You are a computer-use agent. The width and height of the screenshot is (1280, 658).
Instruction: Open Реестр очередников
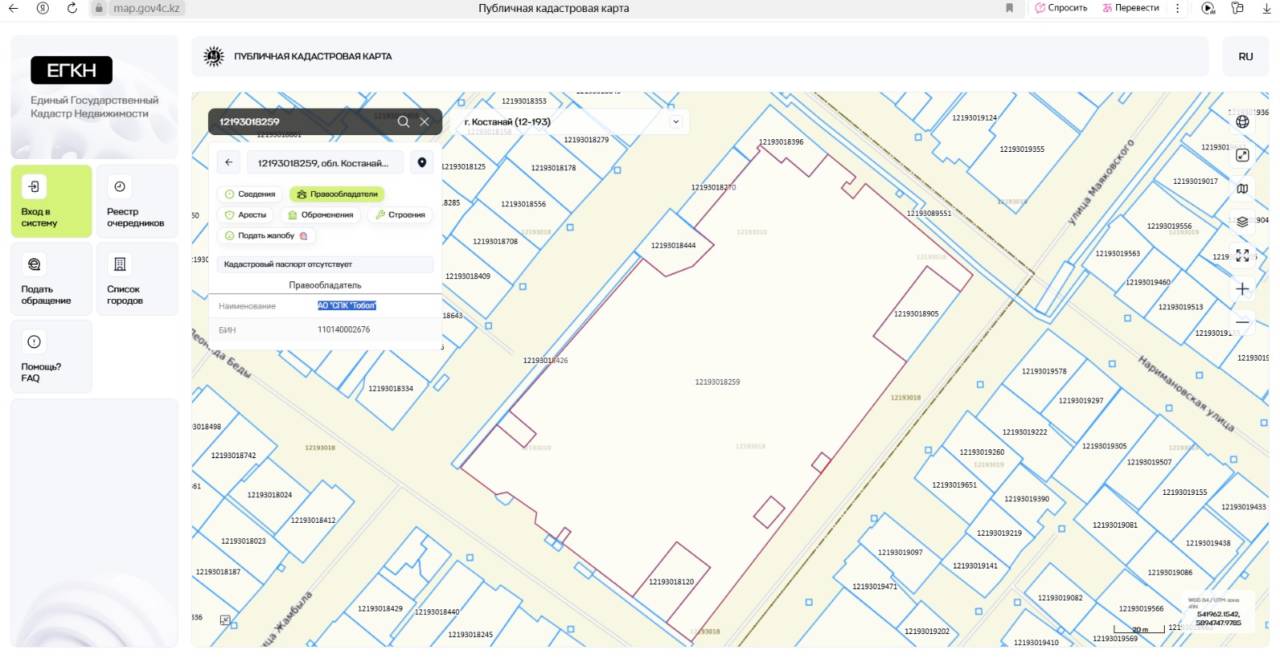[x=136, y=202]
